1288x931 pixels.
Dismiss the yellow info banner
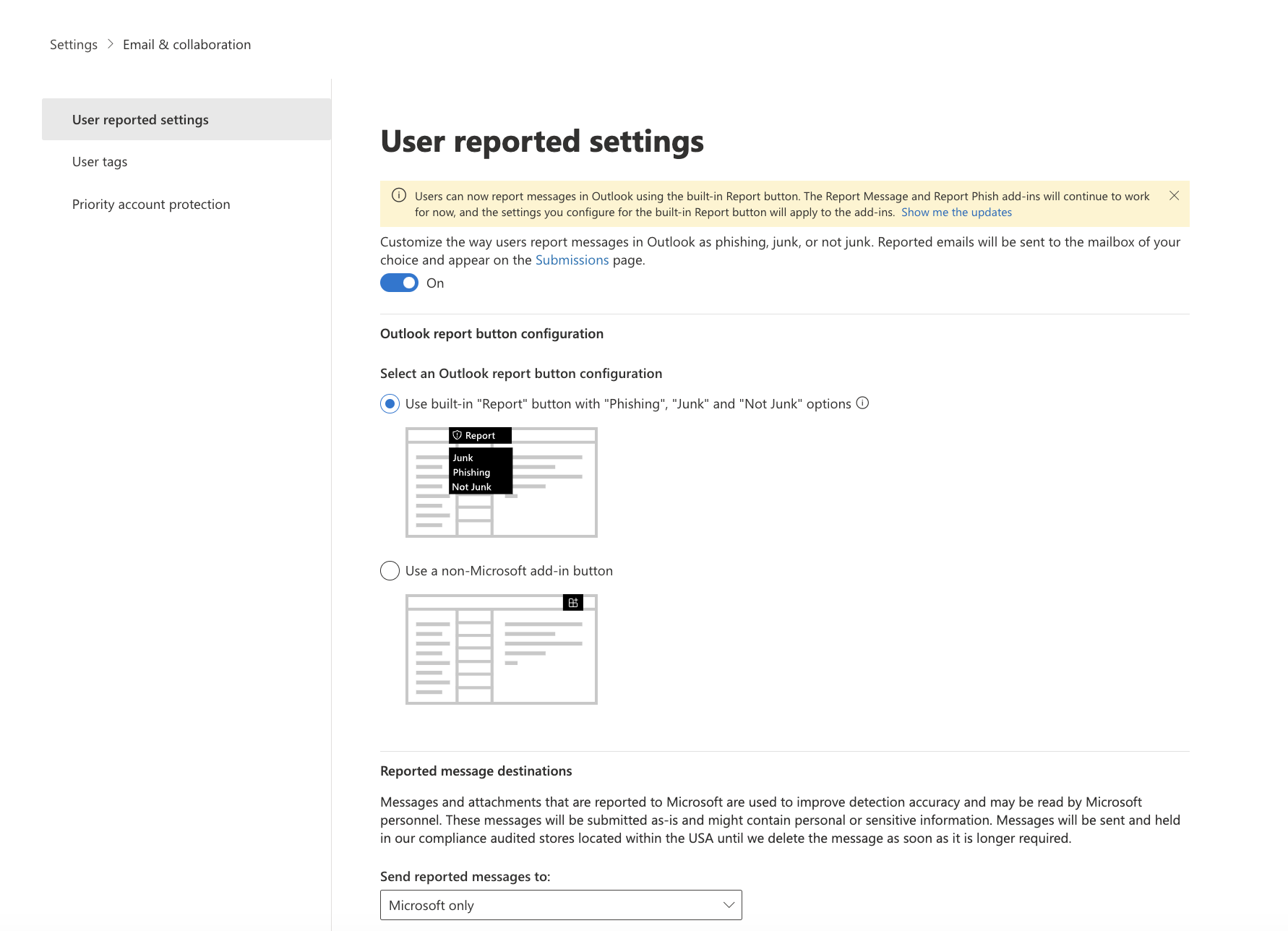1174,196
